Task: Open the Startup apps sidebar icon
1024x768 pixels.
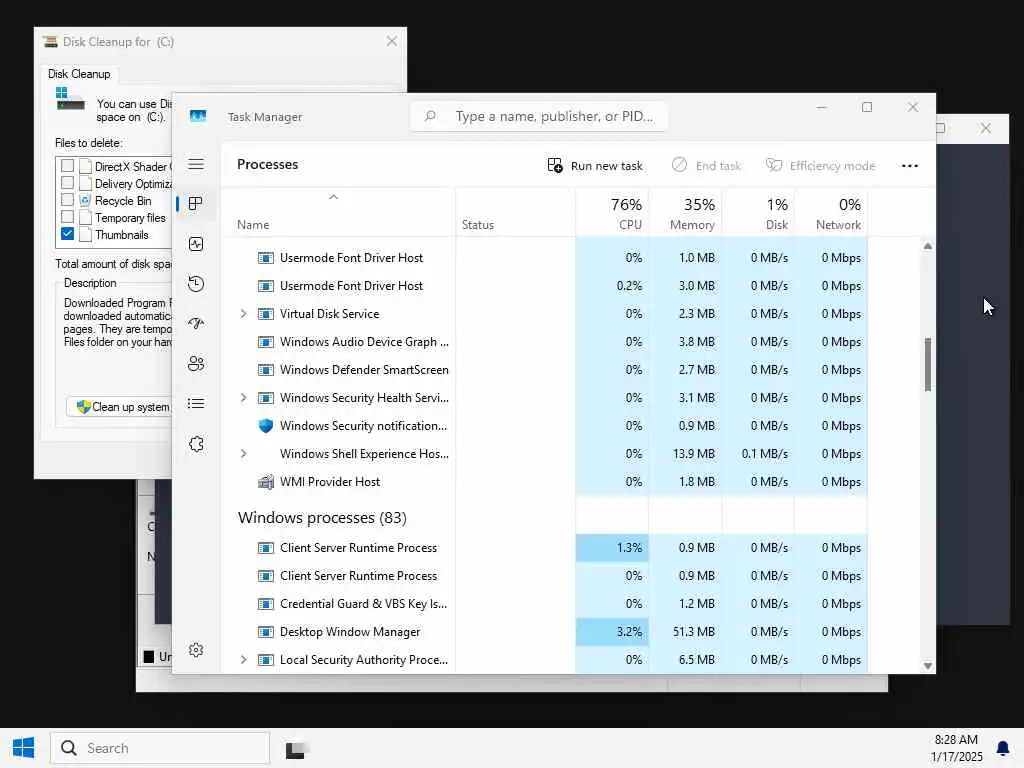Action: point(196,323)
